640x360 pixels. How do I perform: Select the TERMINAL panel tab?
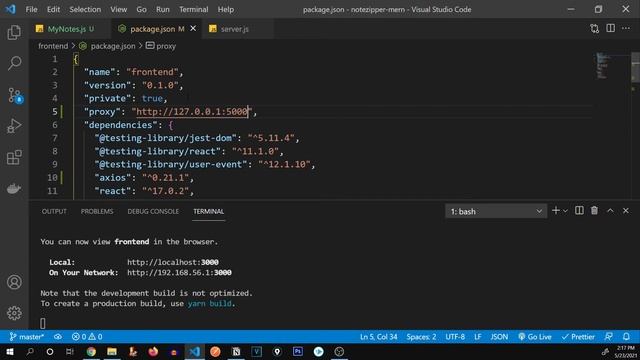pos(209,211)
